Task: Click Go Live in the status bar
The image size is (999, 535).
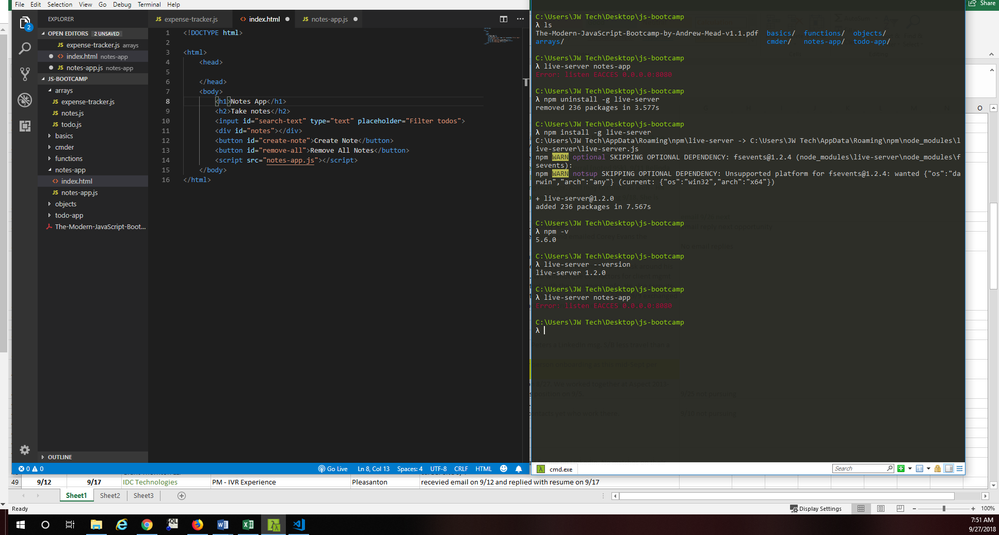Action: point(333,469)
